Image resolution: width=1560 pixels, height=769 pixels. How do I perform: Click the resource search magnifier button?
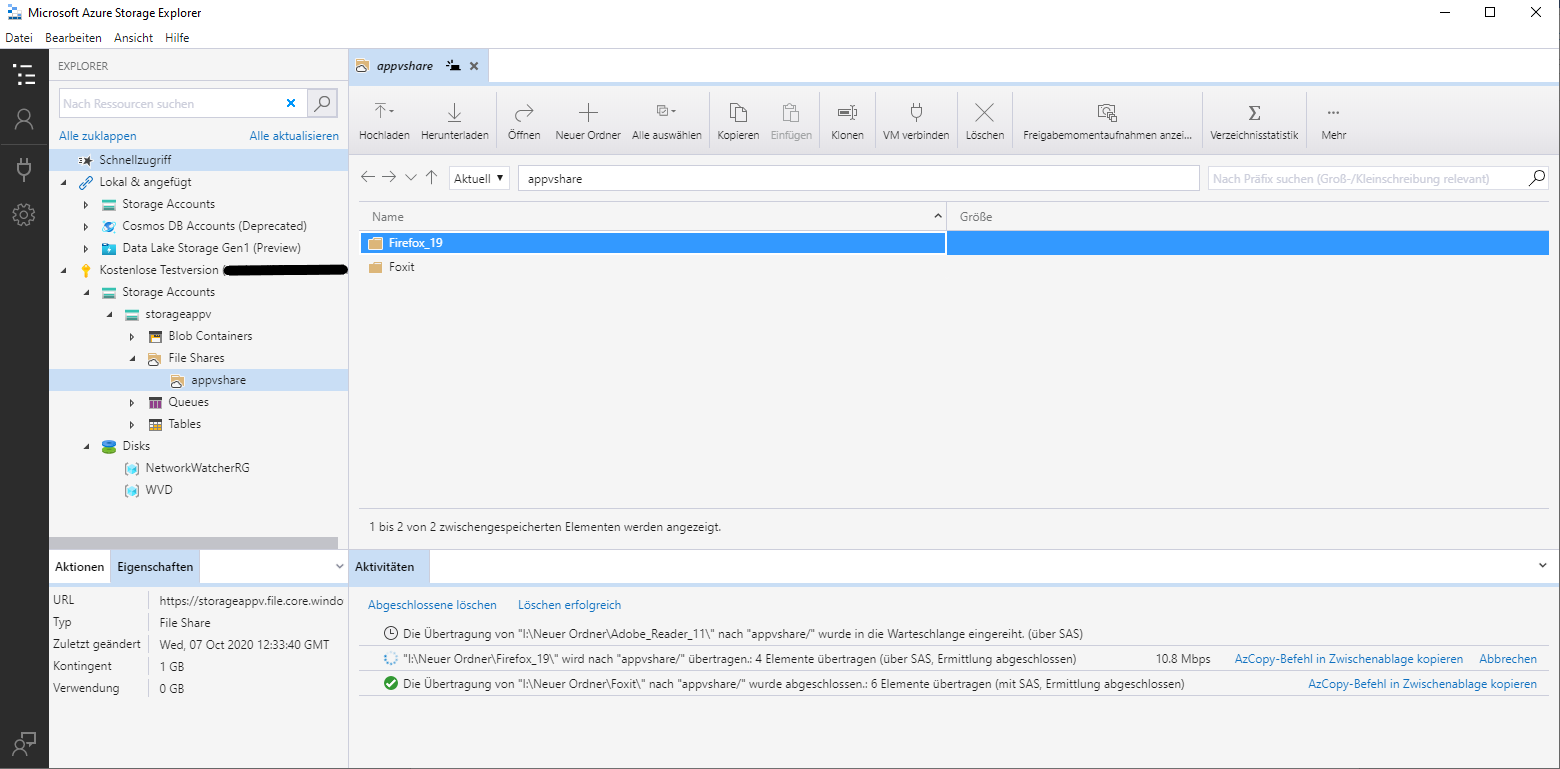pyautogui.click(x=322, y=103)
